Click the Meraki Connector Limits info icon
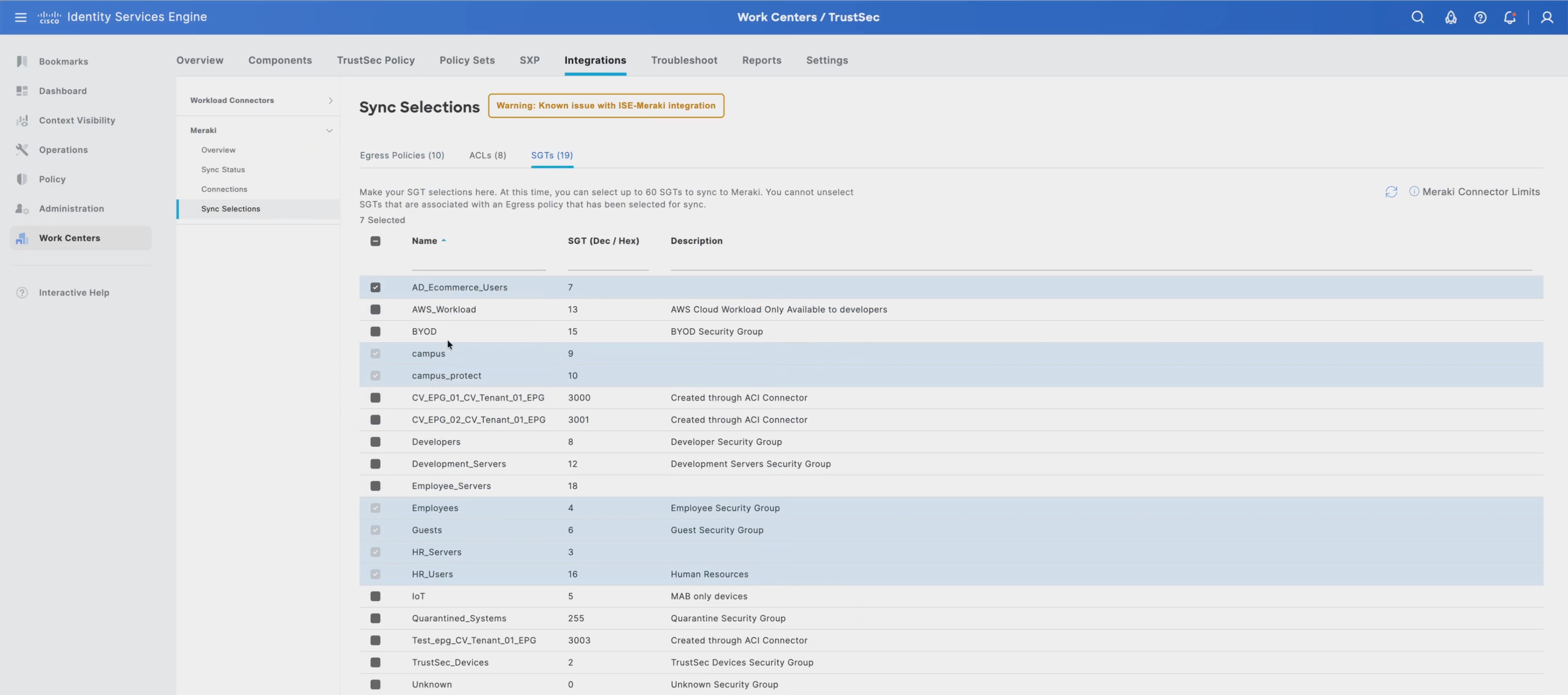Screen dimensions: 1568x695 [x=1414, y=191]
